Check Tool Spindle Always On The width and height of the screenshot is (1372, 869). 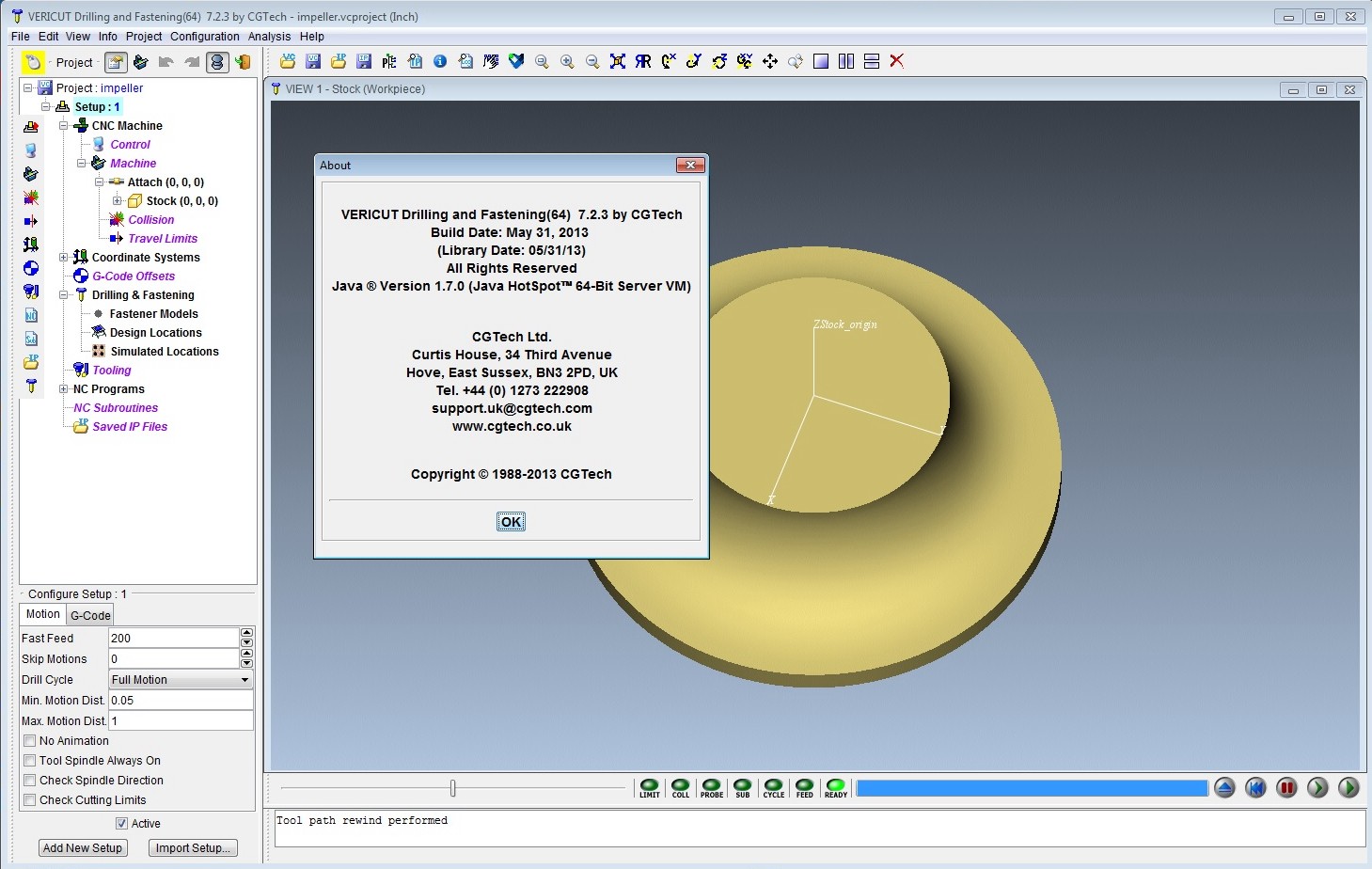click(x=30, y=761)
